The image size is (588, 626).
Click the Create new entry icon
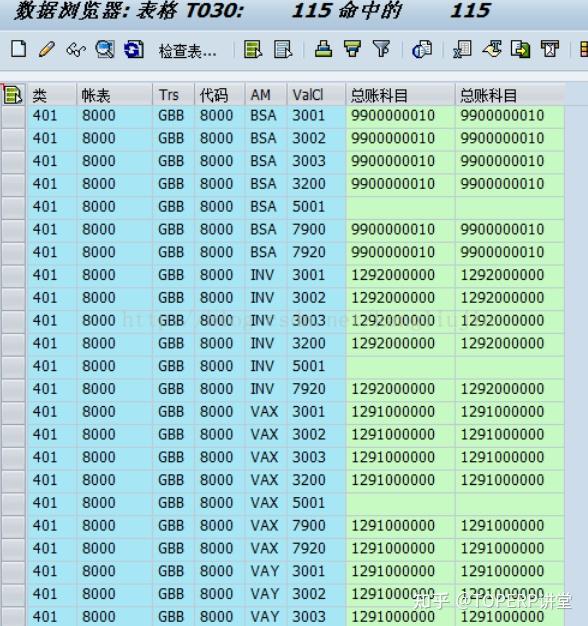point(18,50)
